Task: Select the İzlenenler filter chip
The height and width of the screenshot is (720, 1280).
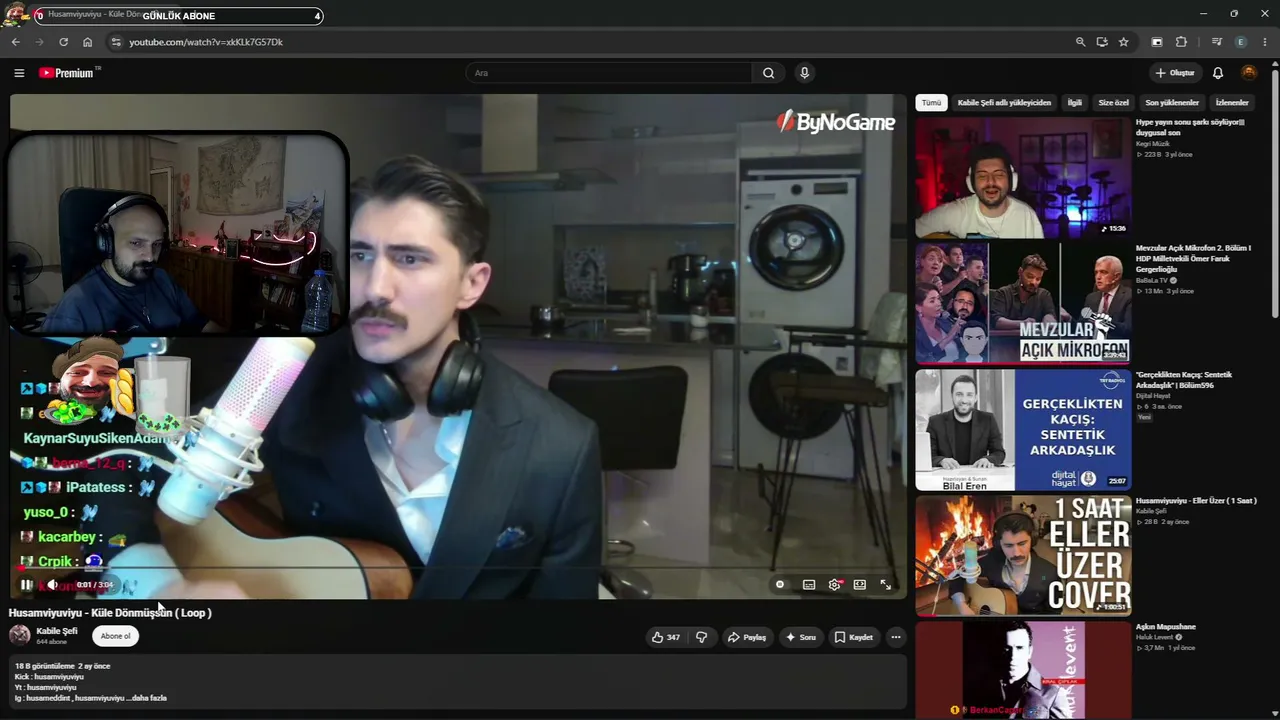Action: click(1232, 103)
